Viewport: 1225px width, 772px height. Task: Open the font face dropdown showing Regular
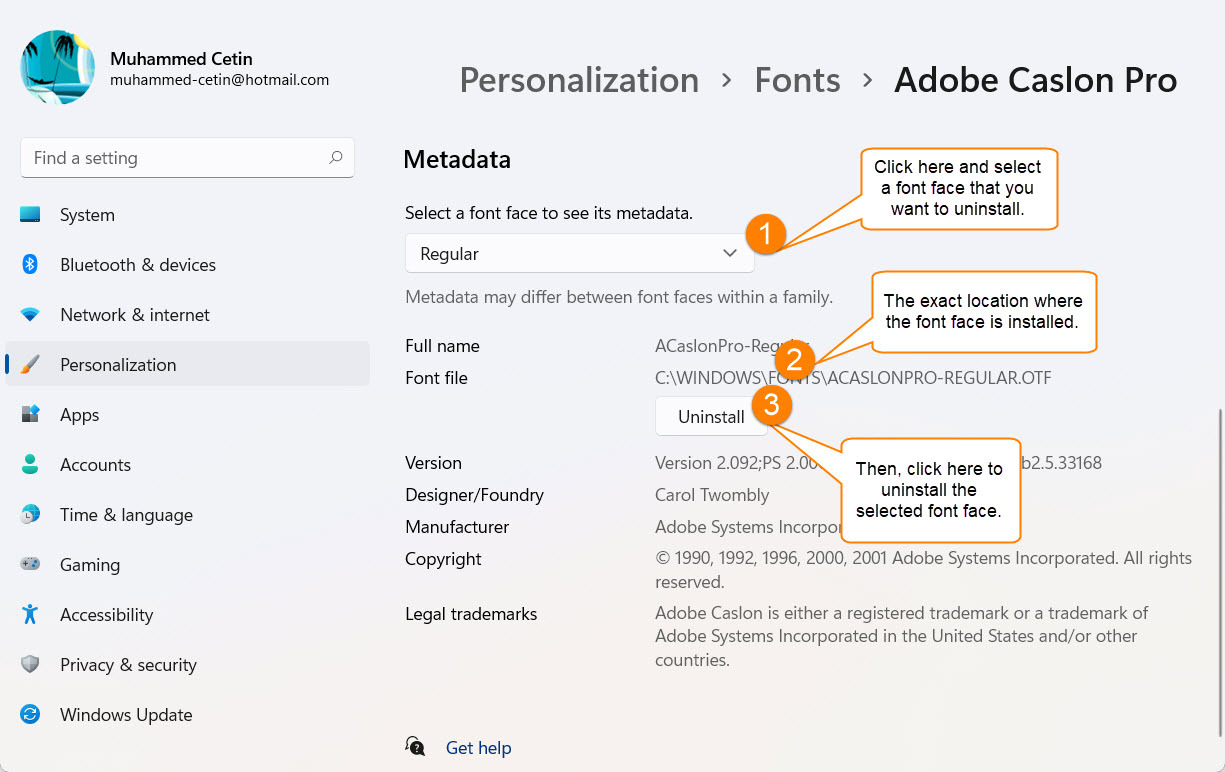click(x=579, y=253)
